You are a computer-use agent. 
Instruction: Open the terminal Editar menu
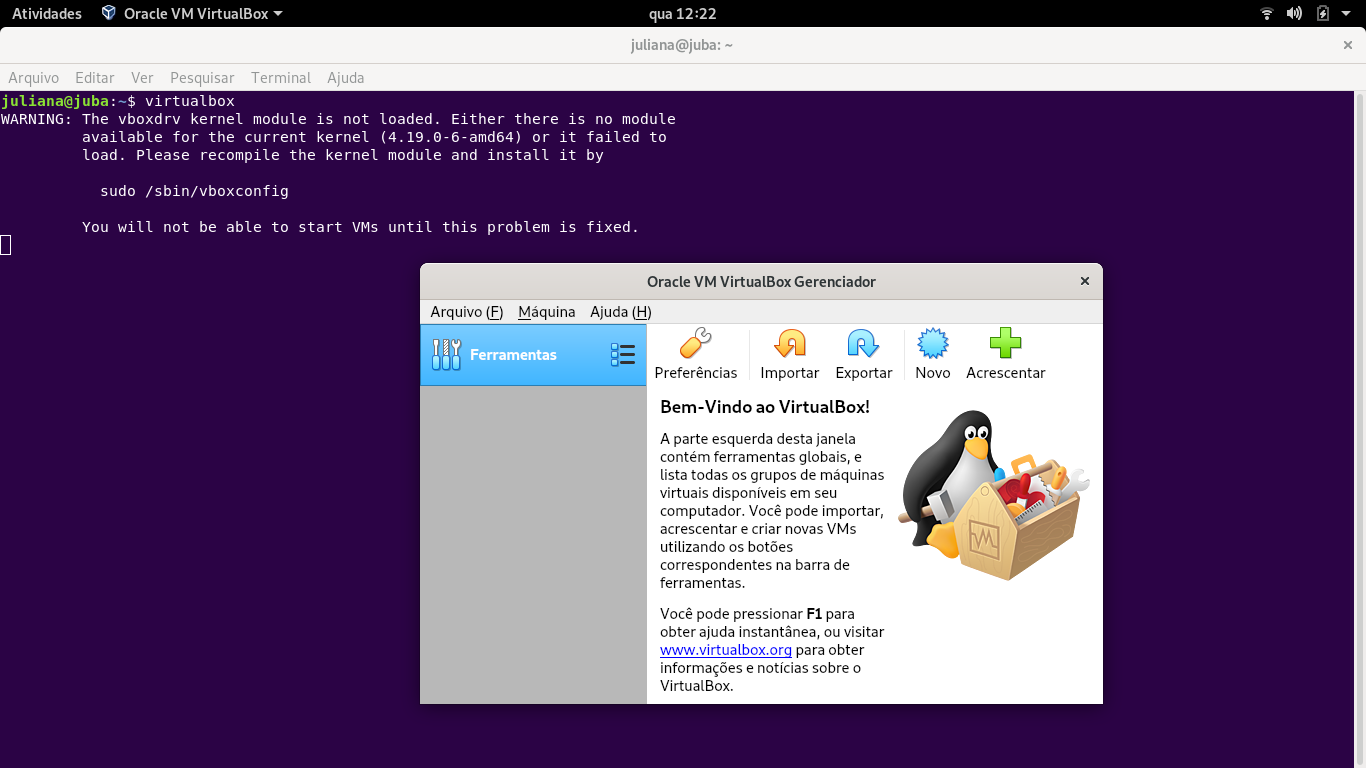[95, 78]
